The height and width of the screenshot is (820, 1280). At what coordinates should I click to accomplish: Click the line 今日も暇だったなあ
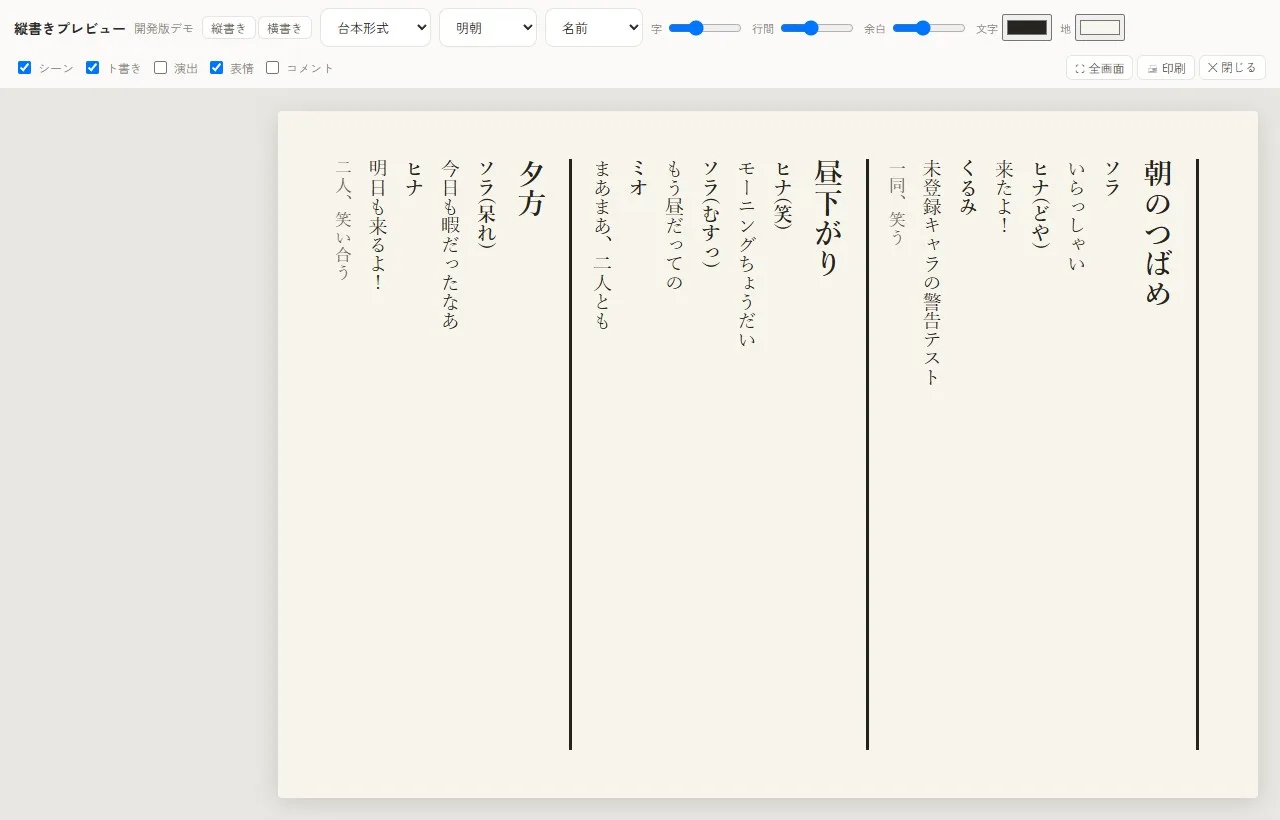450,245
